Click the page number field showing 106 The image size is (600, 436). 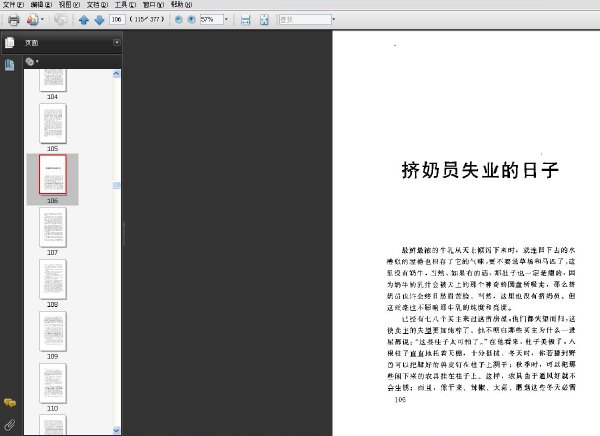(x=117, y=19)
